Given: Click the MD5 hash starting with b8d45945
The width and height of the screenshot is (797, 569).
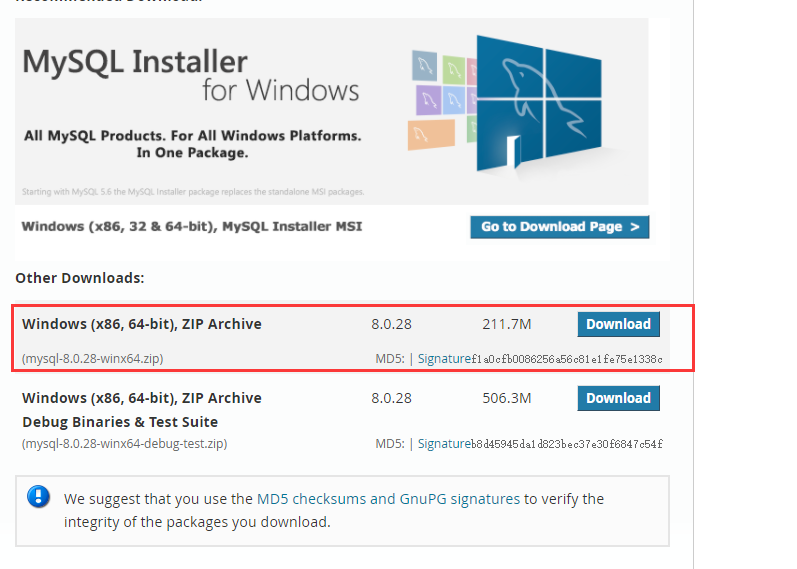Looking at the screenshot, I should pos(567,444).
